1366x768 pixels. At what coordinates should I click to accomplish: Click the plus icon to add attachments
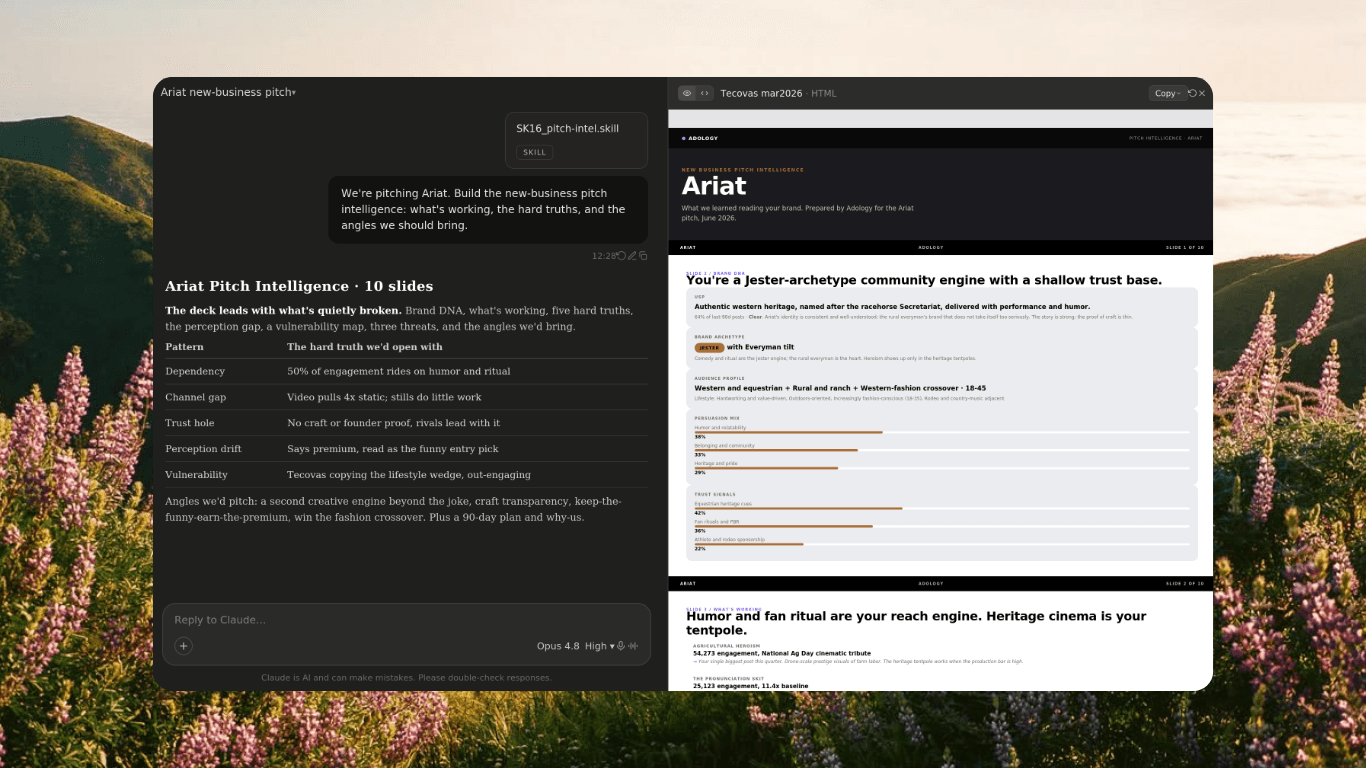pyautogui.click(x=184, y=646)
